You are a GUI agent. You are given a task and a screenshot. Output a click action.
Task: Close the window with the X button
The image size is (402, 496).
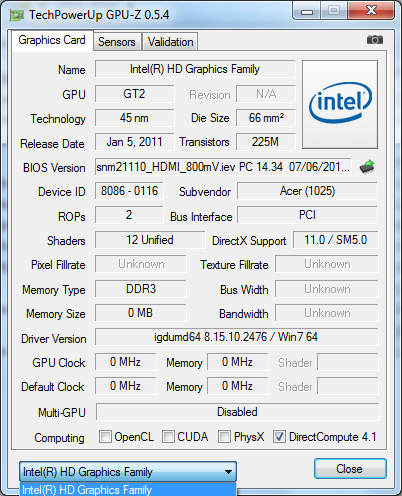pyautogui.click(x=371, y=11)
